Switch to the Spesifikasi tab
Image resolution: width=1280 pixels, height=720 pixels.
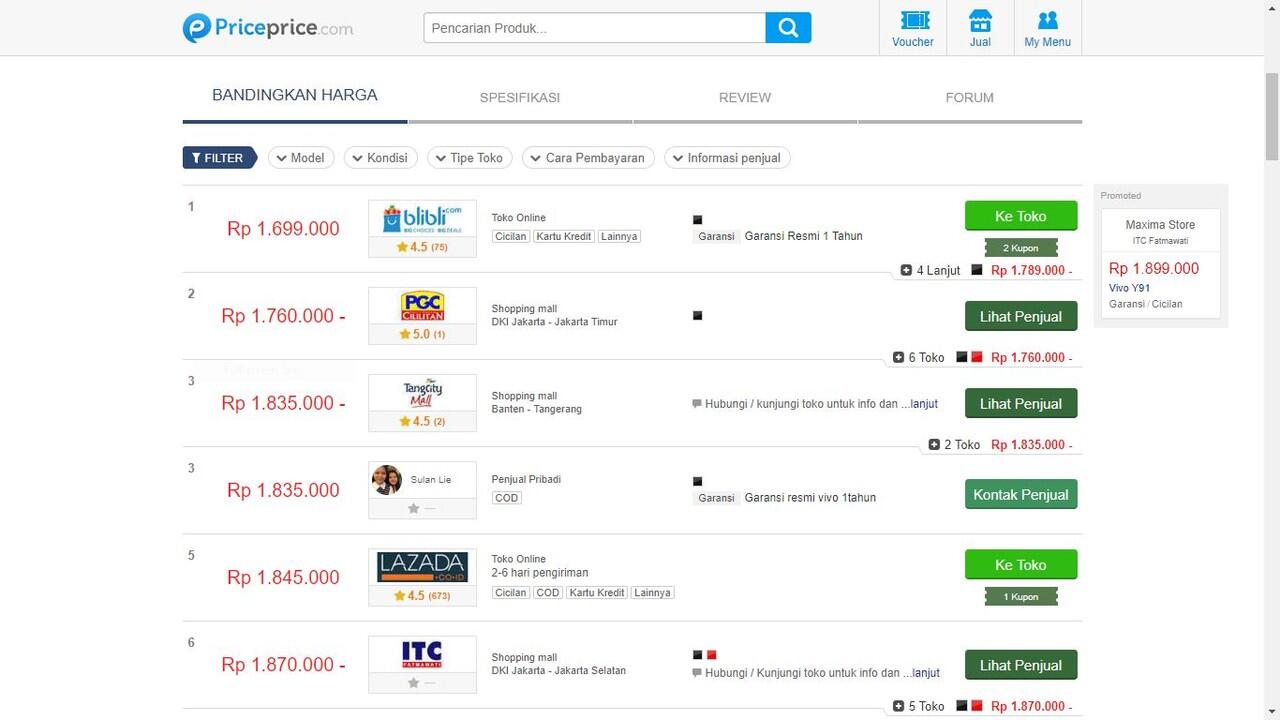click(520, 97)
